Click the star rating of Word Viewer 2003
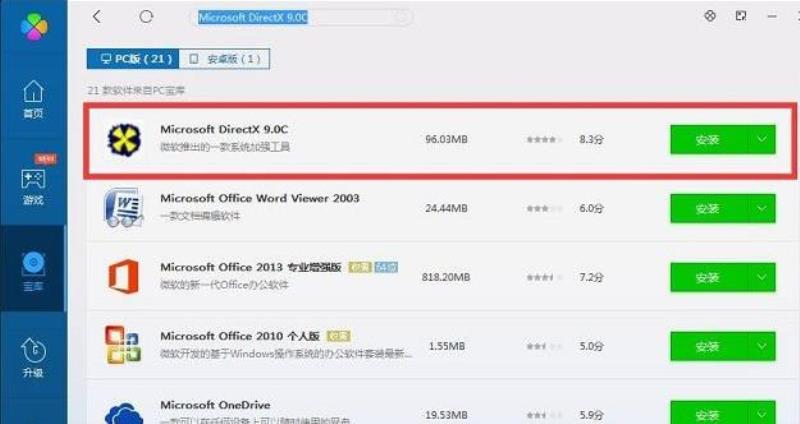 [x=544, y=208]
